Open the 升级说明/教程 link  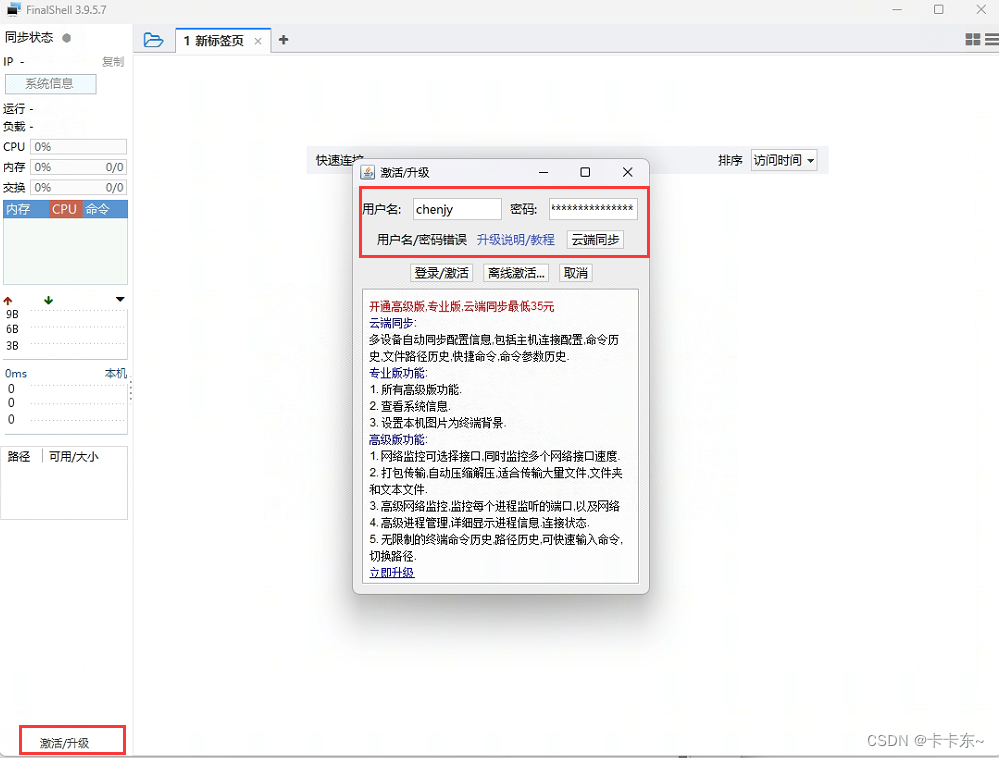tap(515, 240)
